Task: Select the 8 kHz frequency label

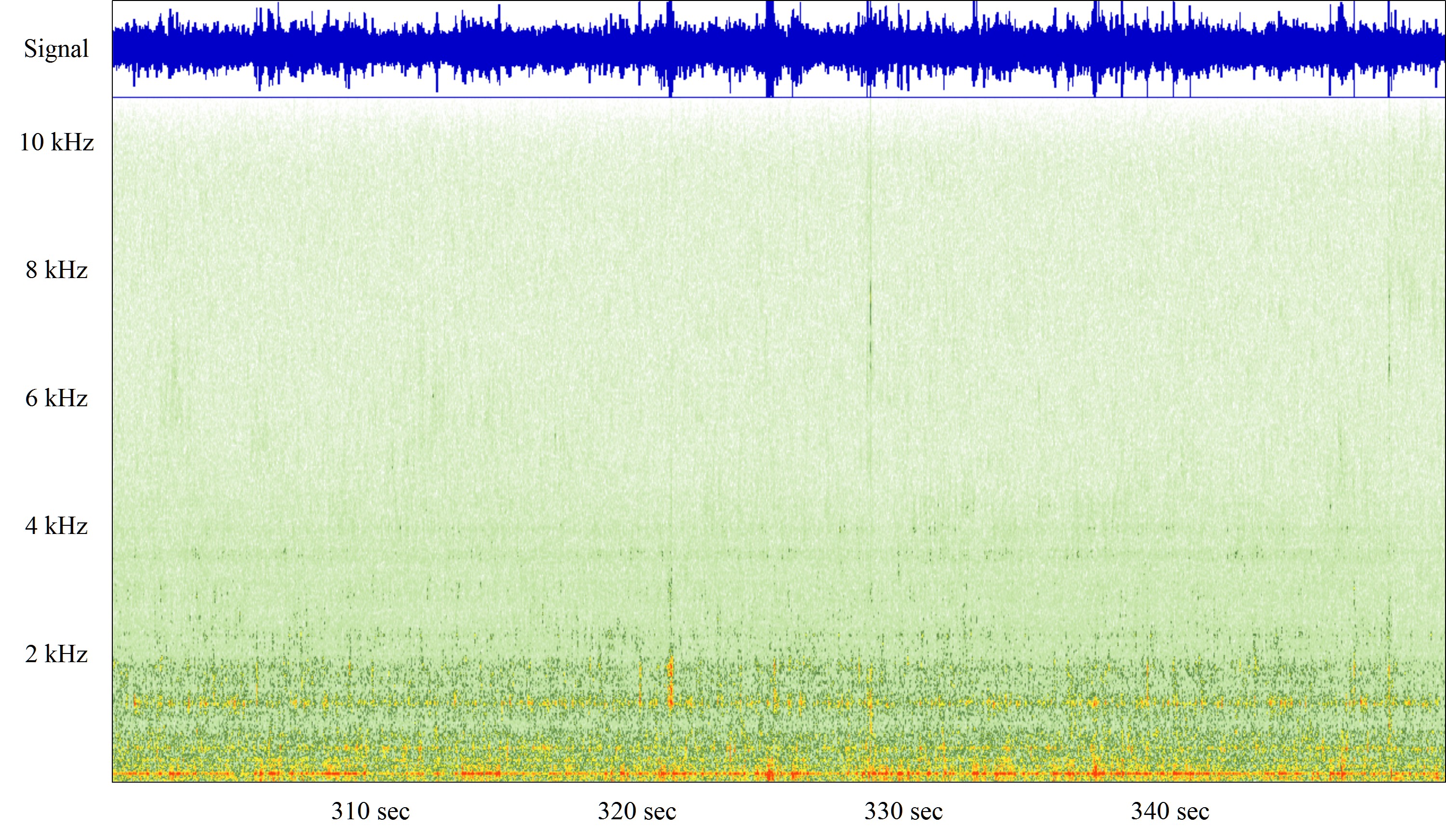Action: 56,270
